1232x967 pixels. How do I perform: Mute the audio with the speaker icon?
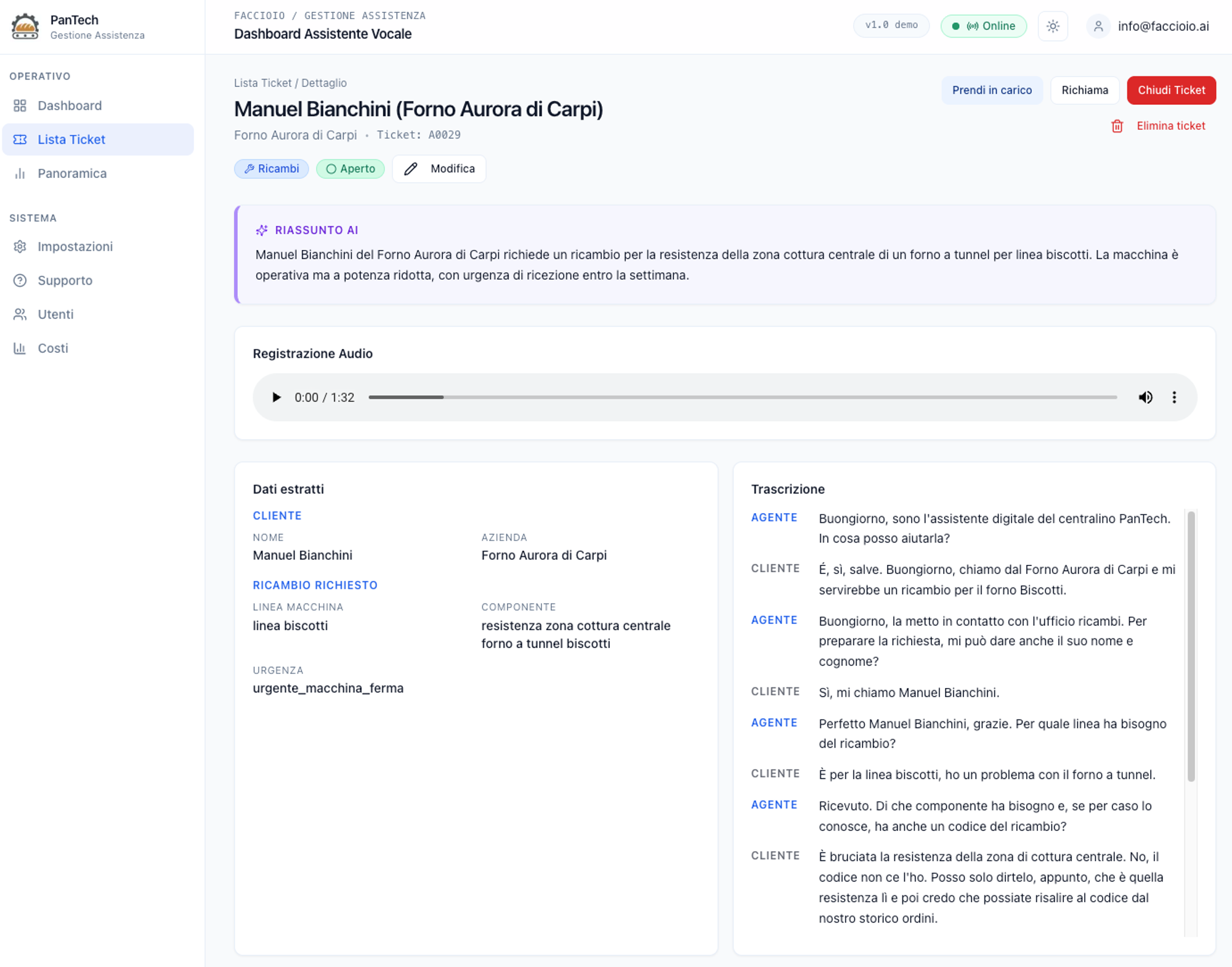(x=1145, y=397)
